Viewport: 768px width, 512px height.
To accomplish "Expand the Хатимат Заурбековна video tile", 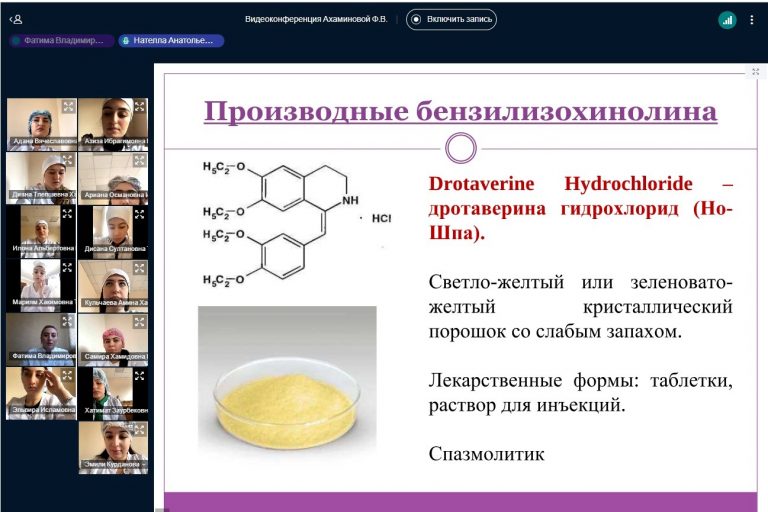I will pyautogui.click(x=140, y=376).
